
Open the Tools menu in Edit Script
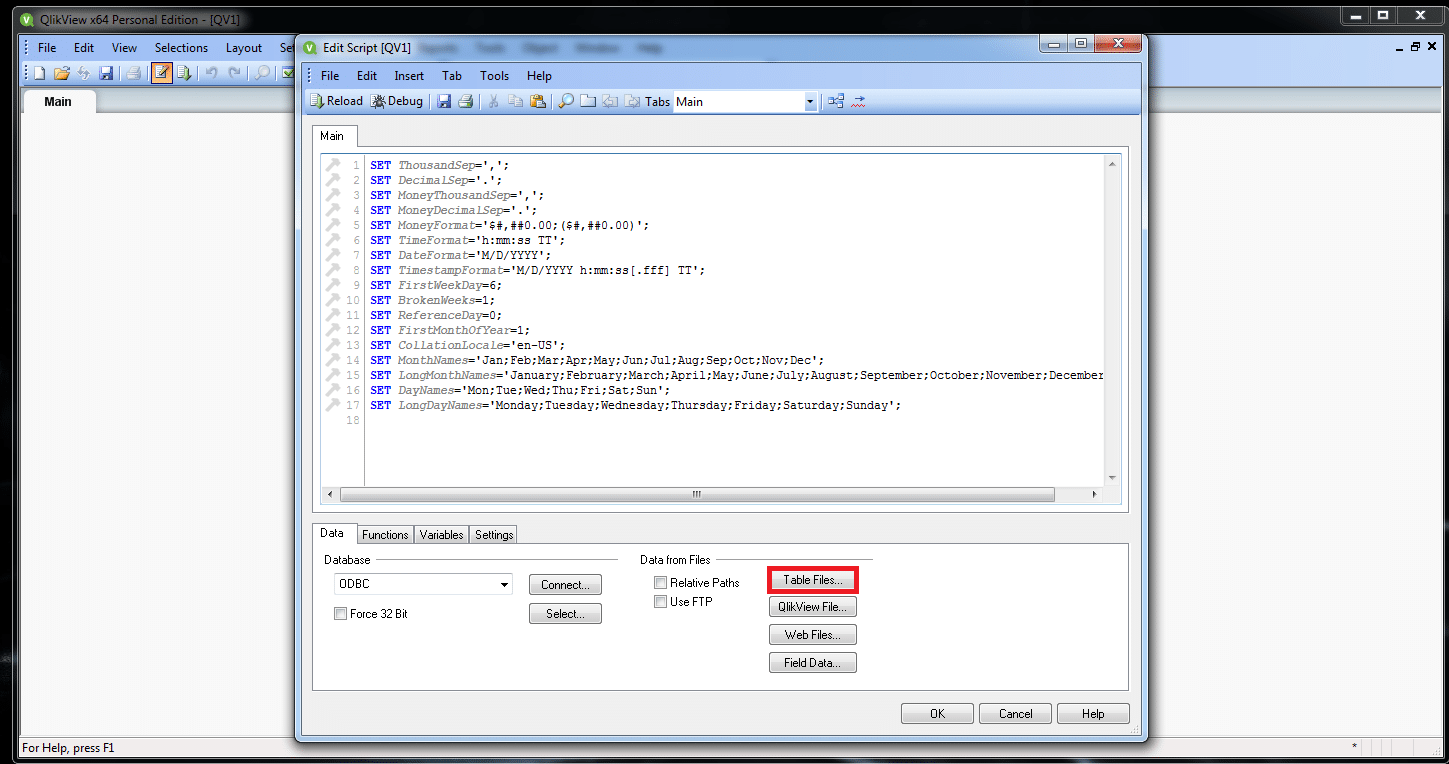click(x=494, y=75)
